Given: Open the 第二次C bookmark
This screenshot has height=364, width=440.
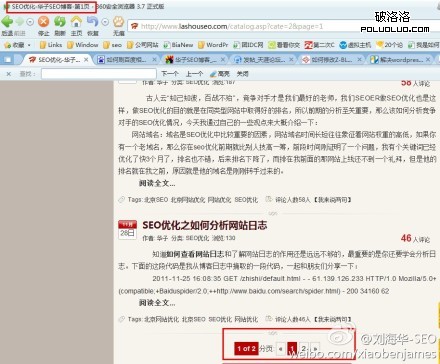Looking at the screenshot, I should pyautogui.click(x=319, y=45).
